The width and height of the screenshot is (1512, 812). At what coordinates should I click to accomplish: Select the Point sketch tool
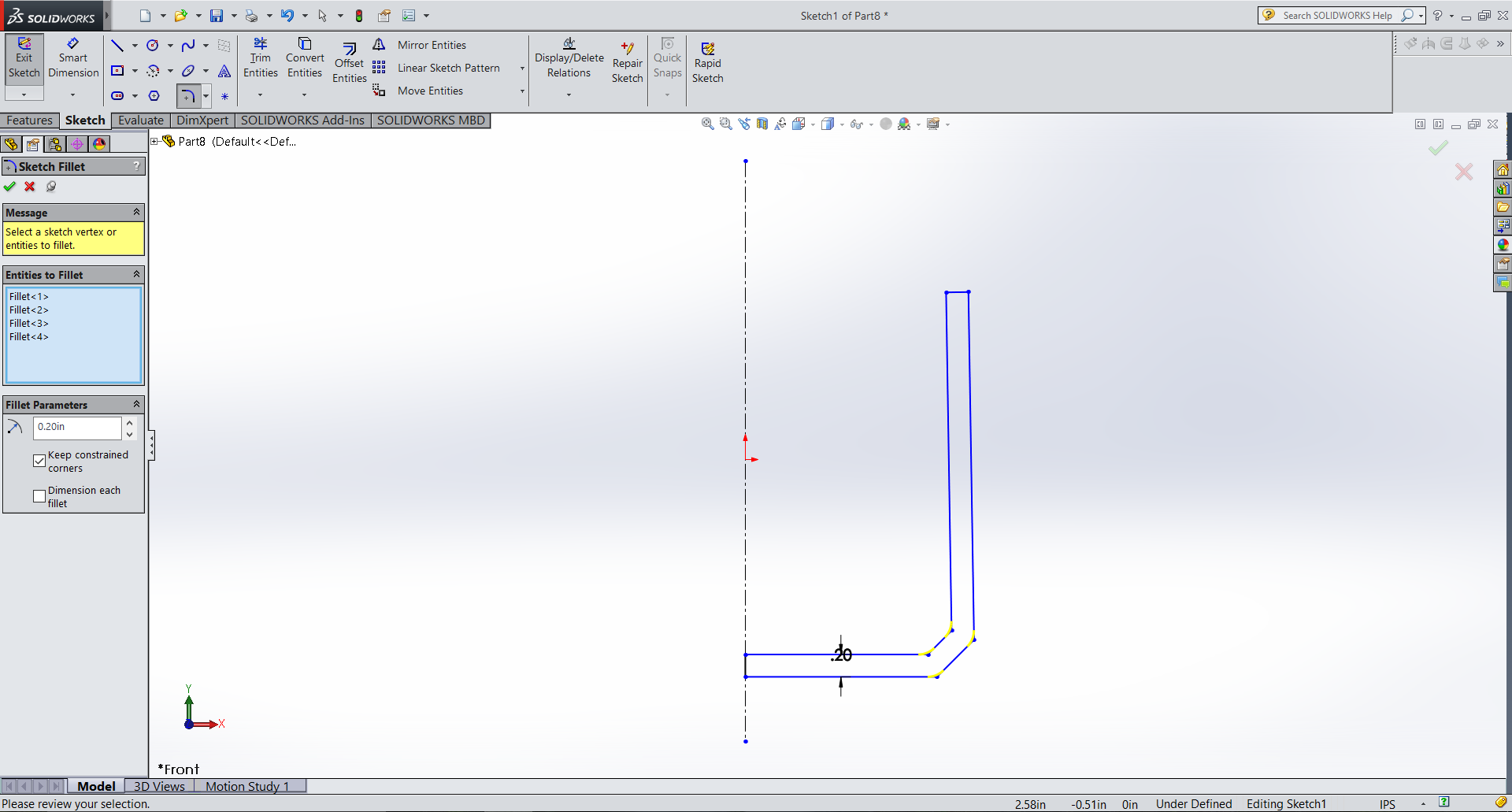(224, 96)
